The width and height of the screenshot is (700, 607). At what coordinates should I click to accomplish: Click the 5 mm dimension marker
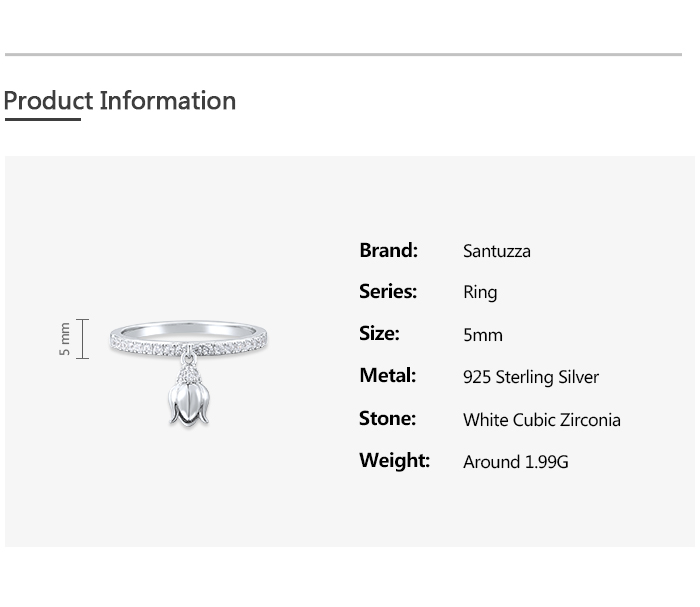point(74,339)
